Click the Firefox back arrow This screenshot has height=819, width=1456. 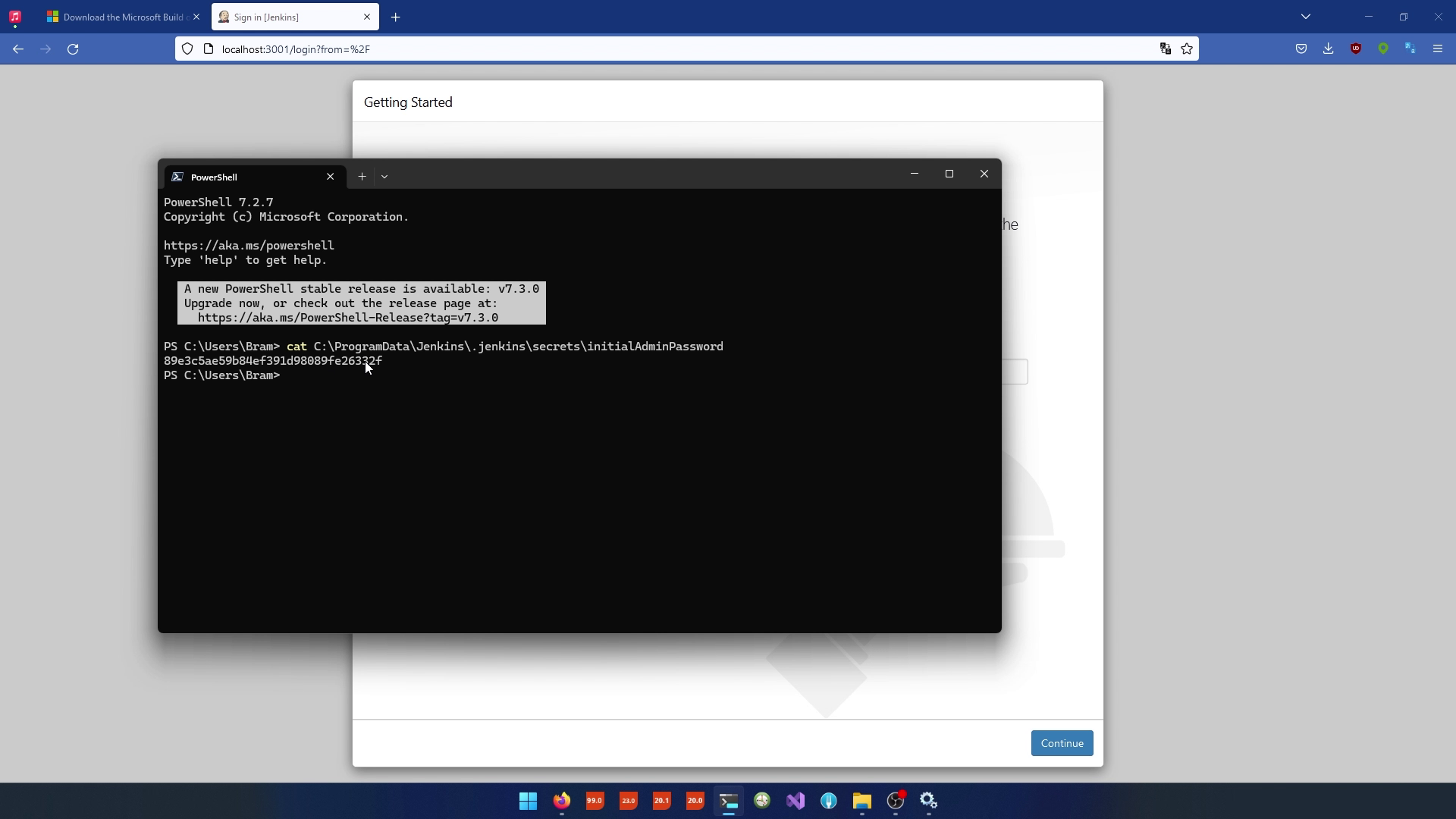pos(18,49)
